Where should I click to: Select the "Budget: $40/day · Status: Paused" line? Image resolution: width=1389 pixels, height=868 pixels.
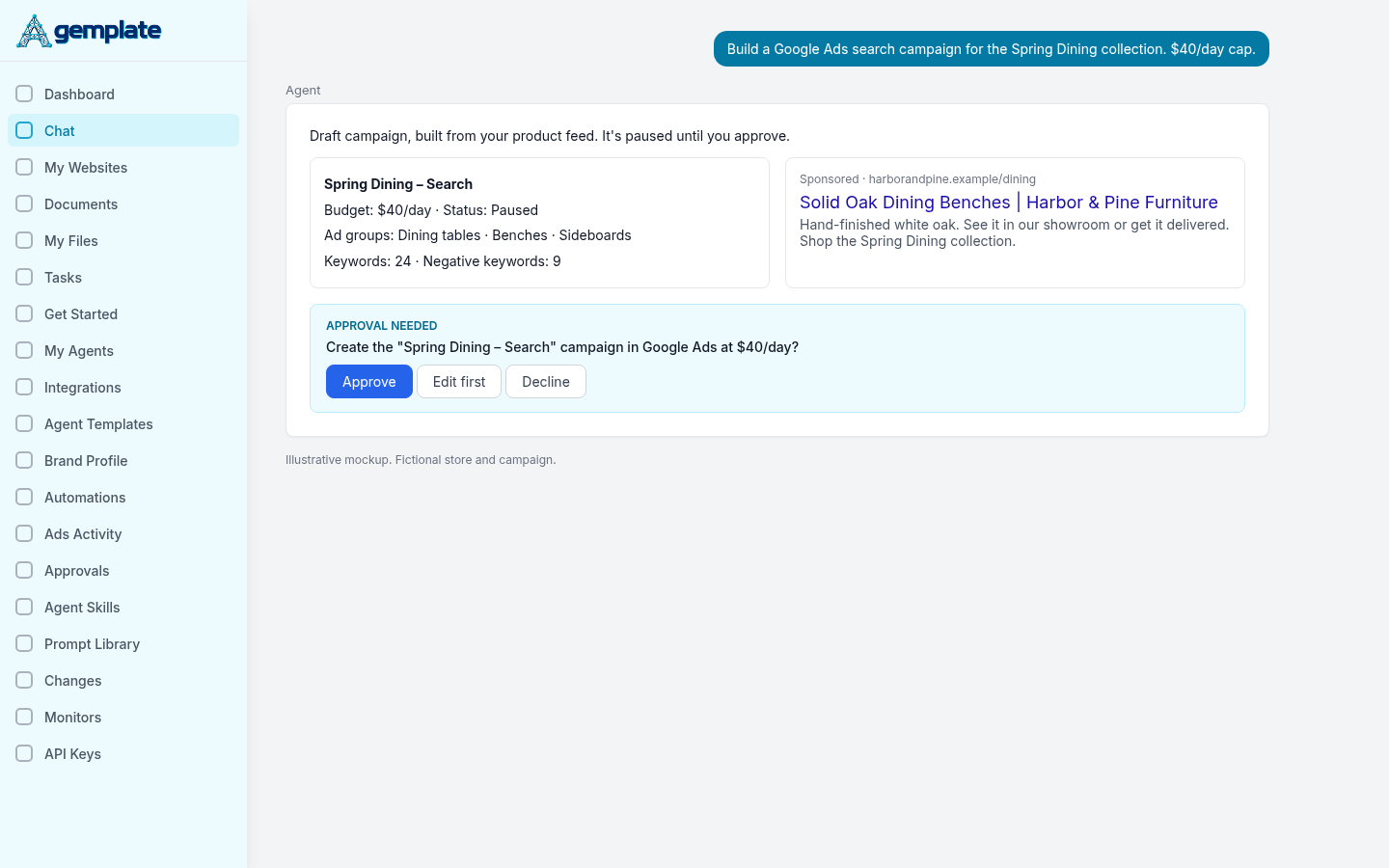click(431, 209)
